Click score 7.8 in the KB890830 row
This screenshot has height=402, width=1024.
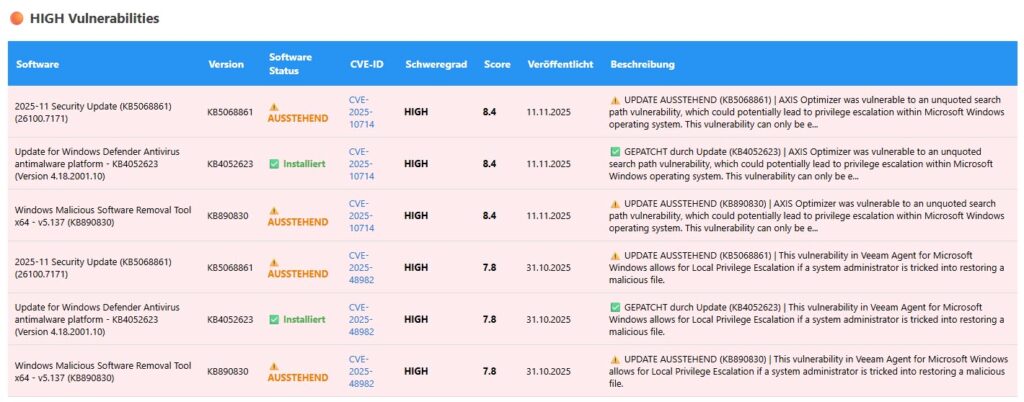490,371
